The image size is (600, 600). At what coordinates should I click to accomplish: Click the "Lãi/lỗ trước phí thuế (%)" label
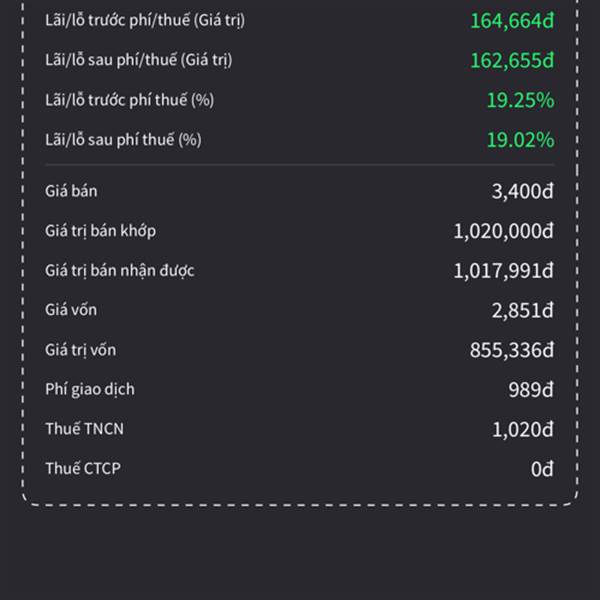click(129, 100)
